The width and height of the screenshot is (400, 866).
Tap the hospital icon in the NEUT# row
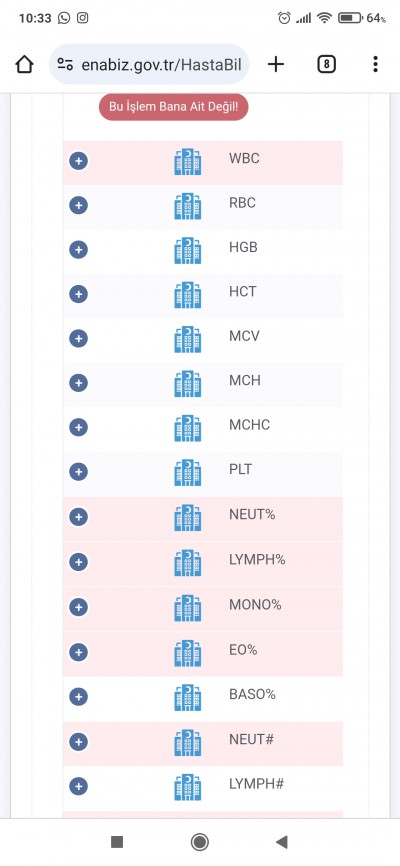pos(187,742)
